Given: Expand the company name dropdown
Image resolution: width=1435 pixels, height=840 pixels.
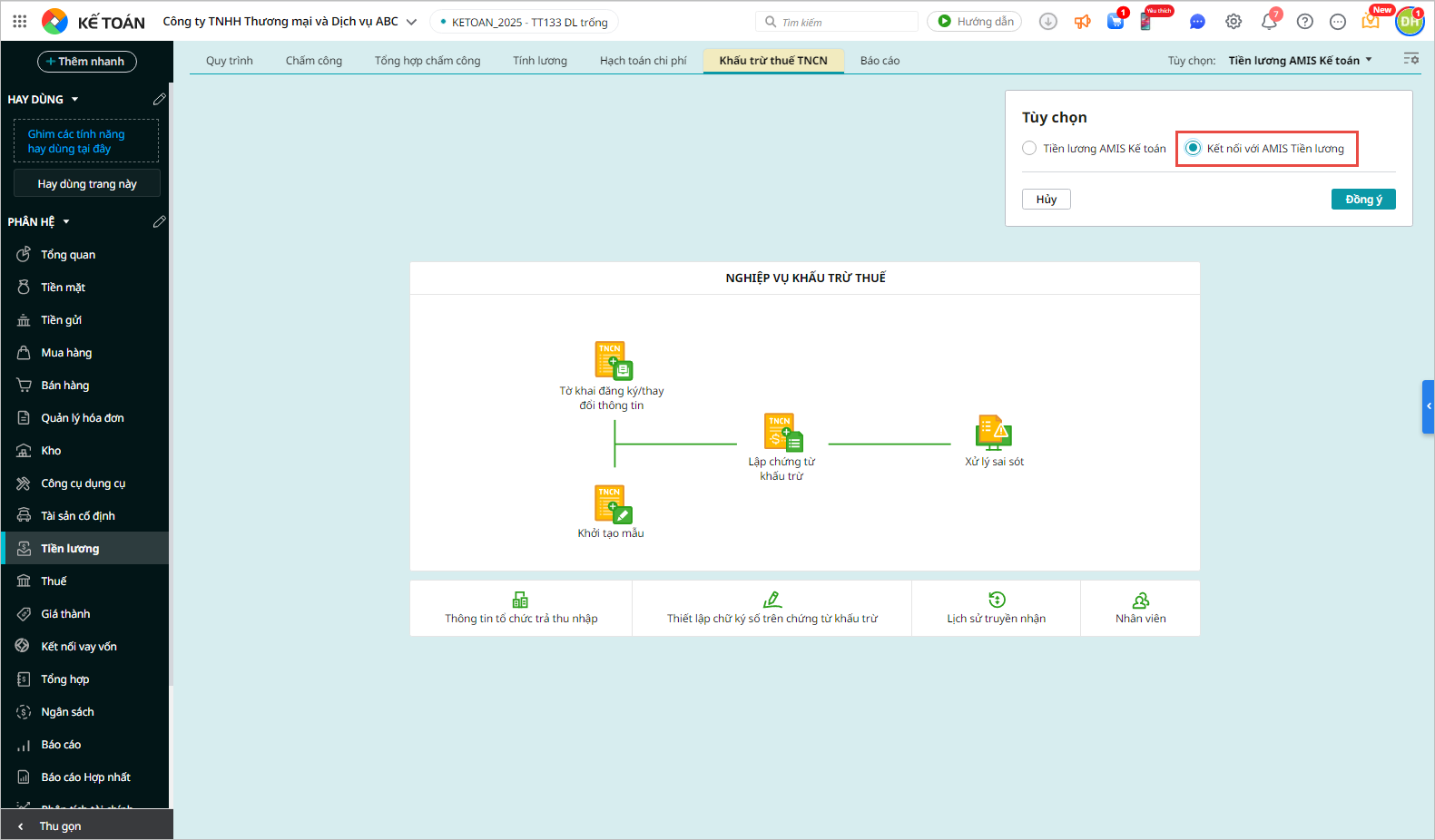Looking at the screenshot, I should click(x=411, y=22).
